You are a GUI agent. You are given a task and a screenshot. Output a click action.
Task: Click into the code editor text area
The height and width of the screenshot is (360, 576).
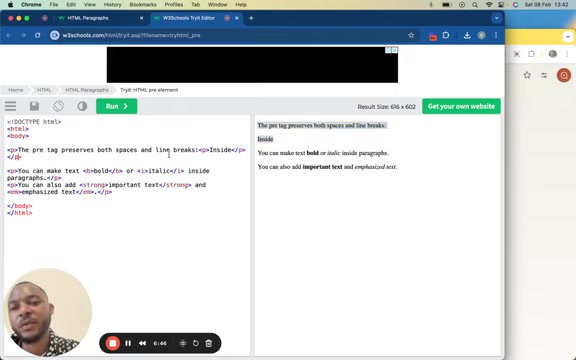click(x=127, y=235)
